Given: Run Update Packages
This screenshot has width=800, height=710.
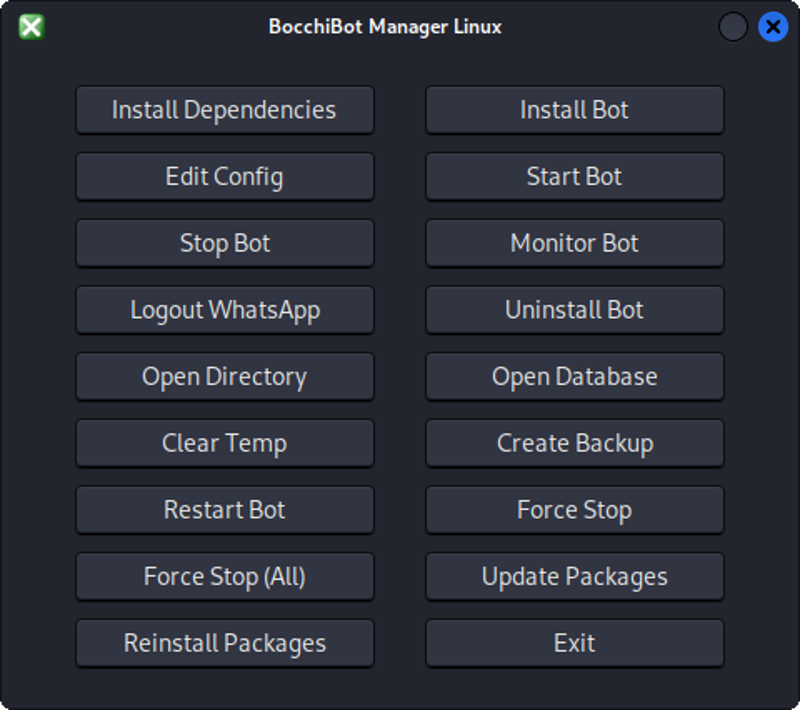Looking at the screenshot, I should 574,577.
